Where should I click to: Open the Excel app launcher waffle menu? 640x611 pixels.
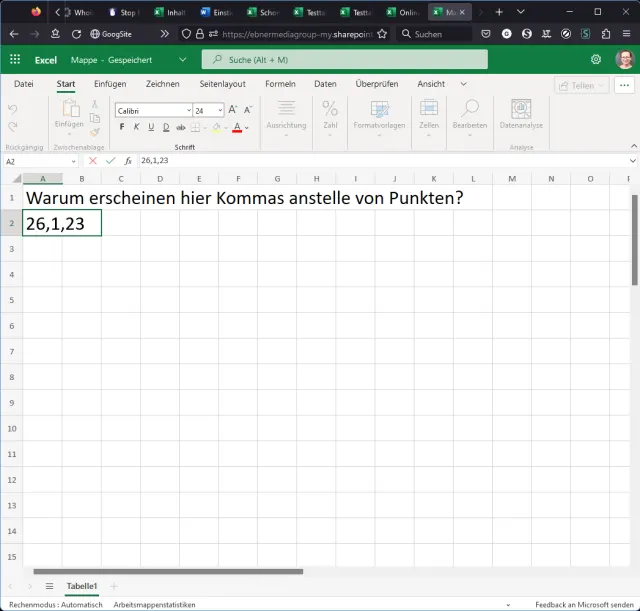tap(15, 60)
